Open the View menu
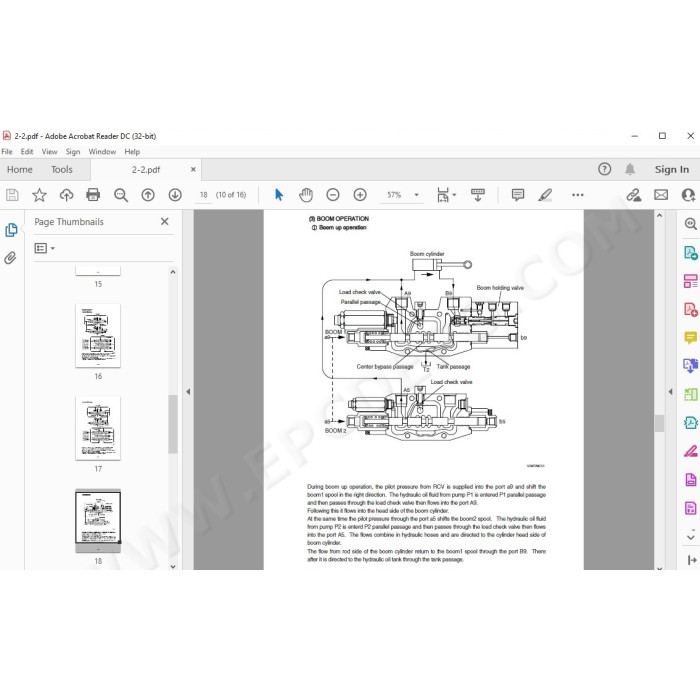This screenshot has height=700, width=700. (x=50, y=152)
